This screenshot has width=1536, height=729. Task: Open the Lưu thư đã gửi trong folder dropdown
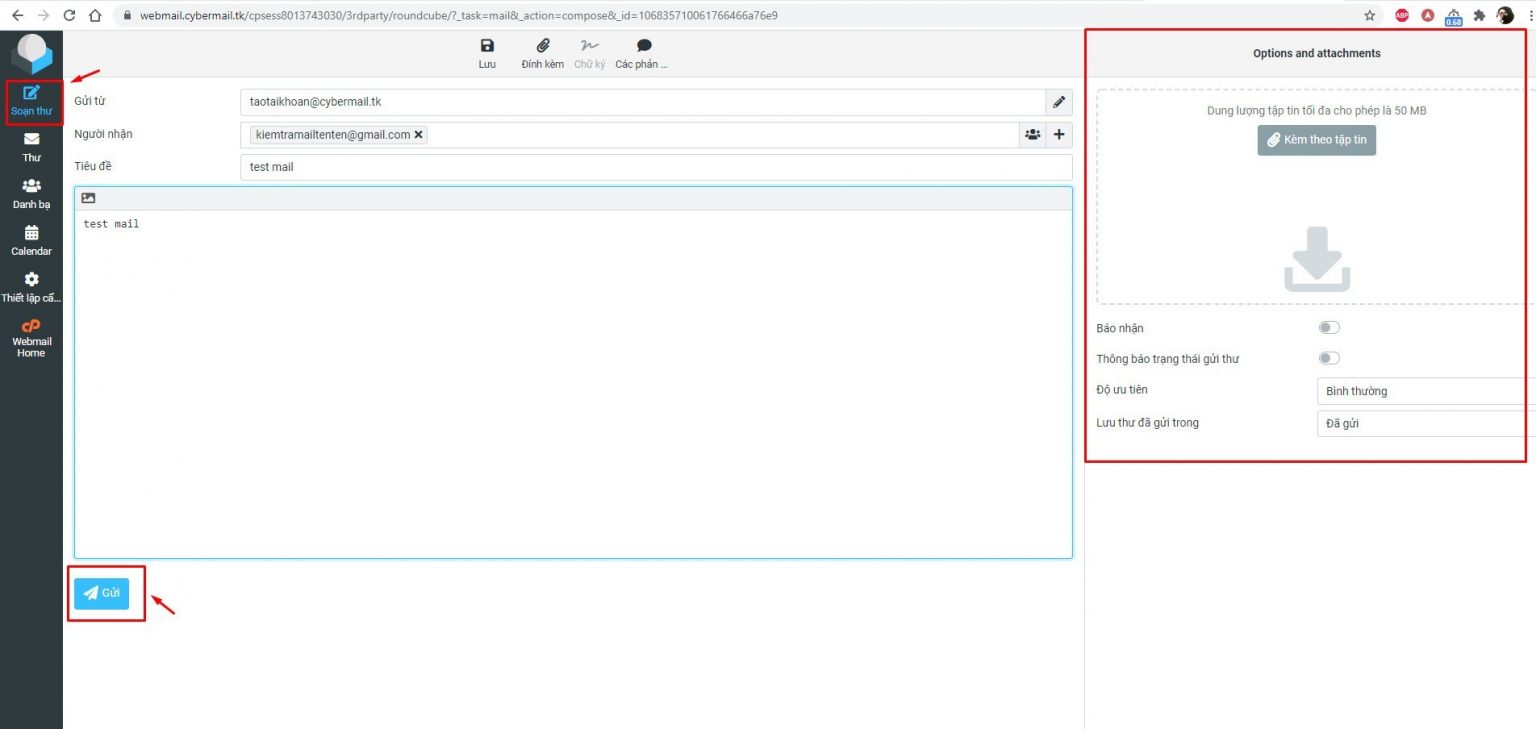pyautogui.click(x=1420, y=423)
